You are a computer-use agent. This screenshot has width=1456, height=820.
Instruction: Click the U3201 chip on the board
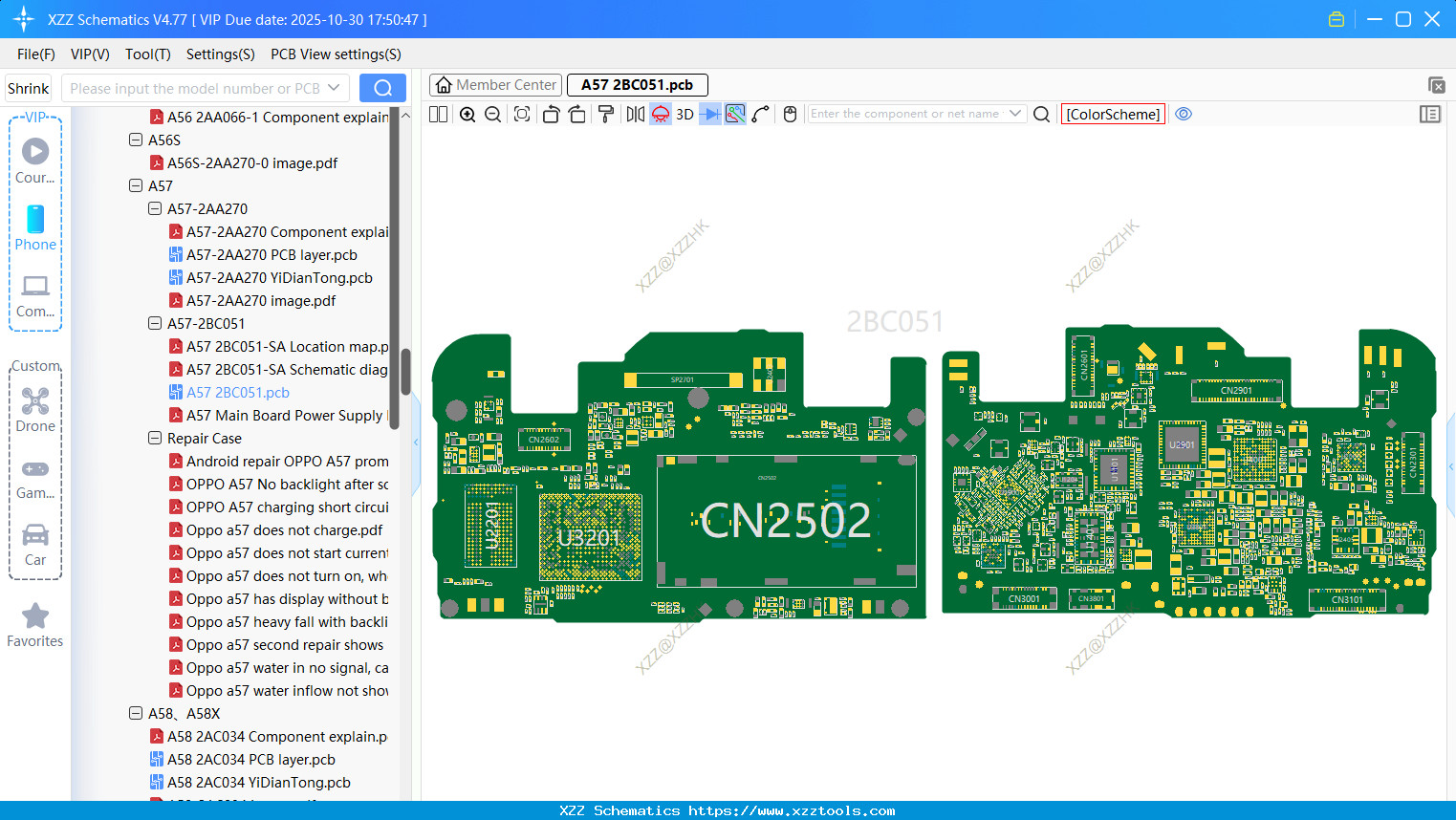[x=590, y=537]
